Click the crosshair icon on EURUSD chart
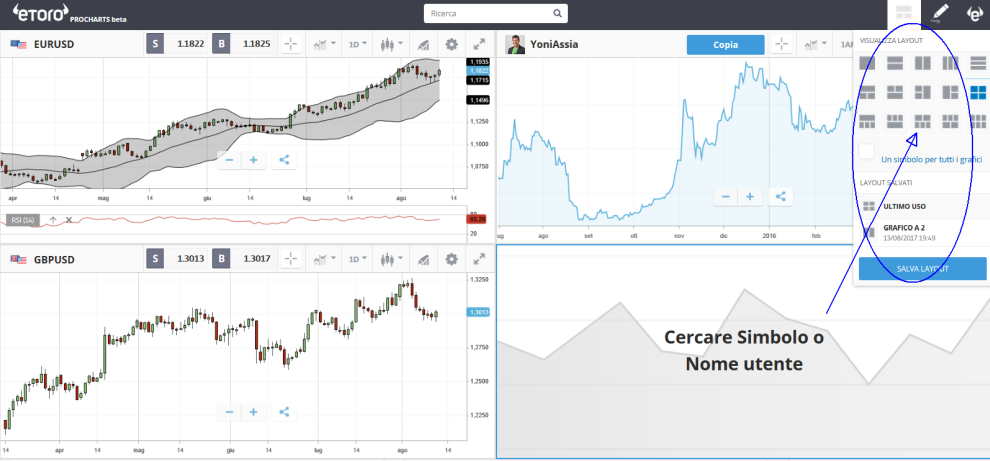990x461 pixels. click(291, 44)
